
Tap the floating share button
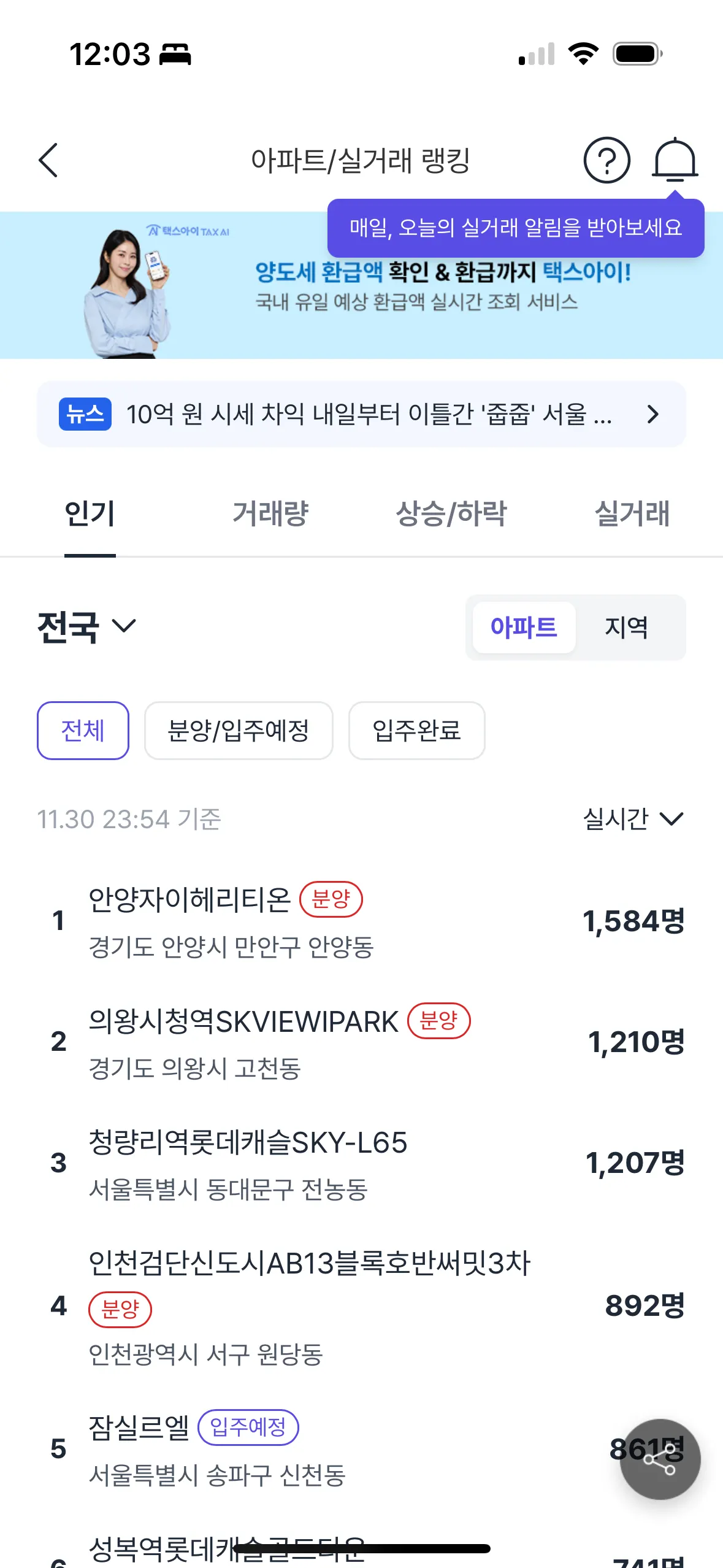coord(660,1459)
